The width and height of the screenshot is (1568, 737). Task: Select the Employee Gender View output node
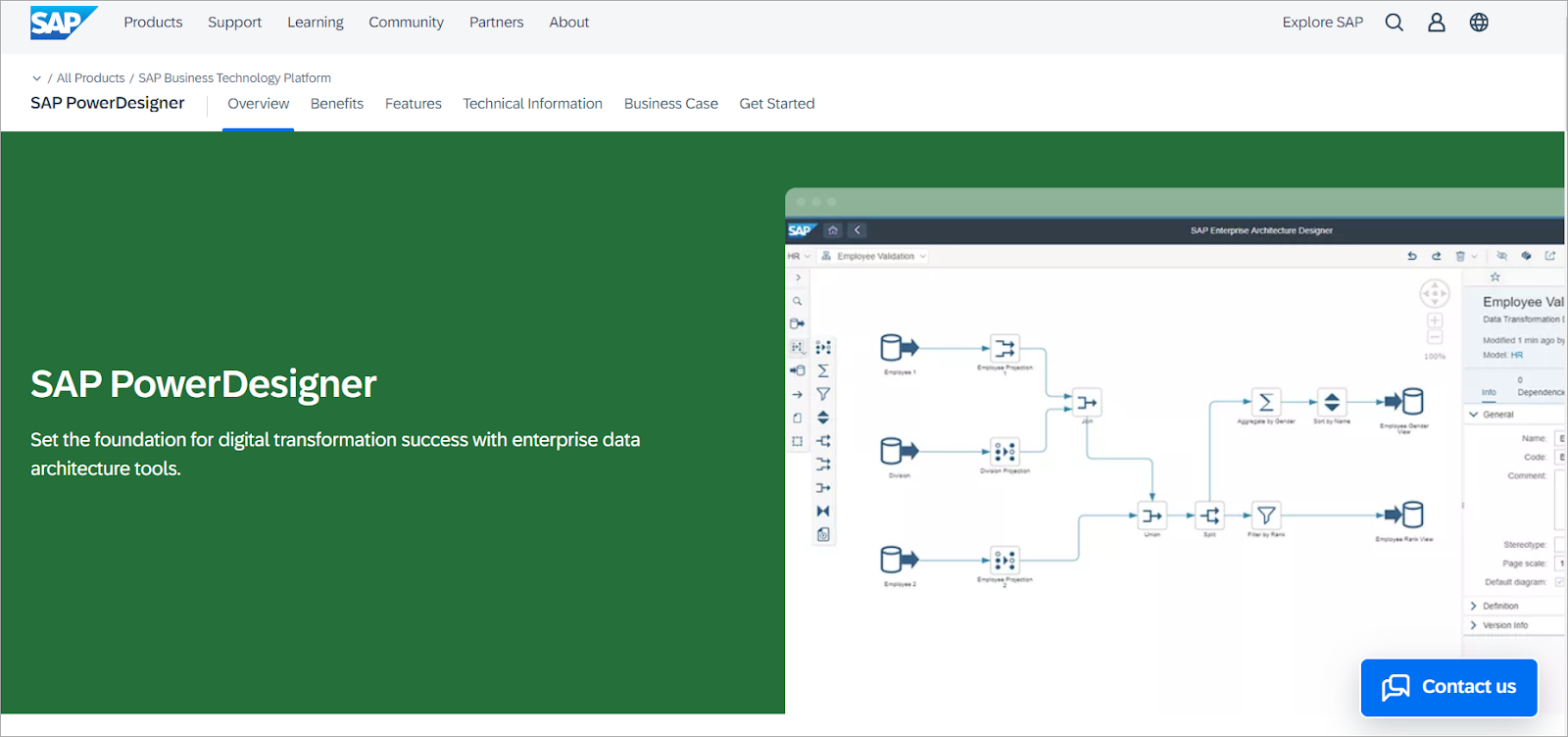[x=1404, y=402]
